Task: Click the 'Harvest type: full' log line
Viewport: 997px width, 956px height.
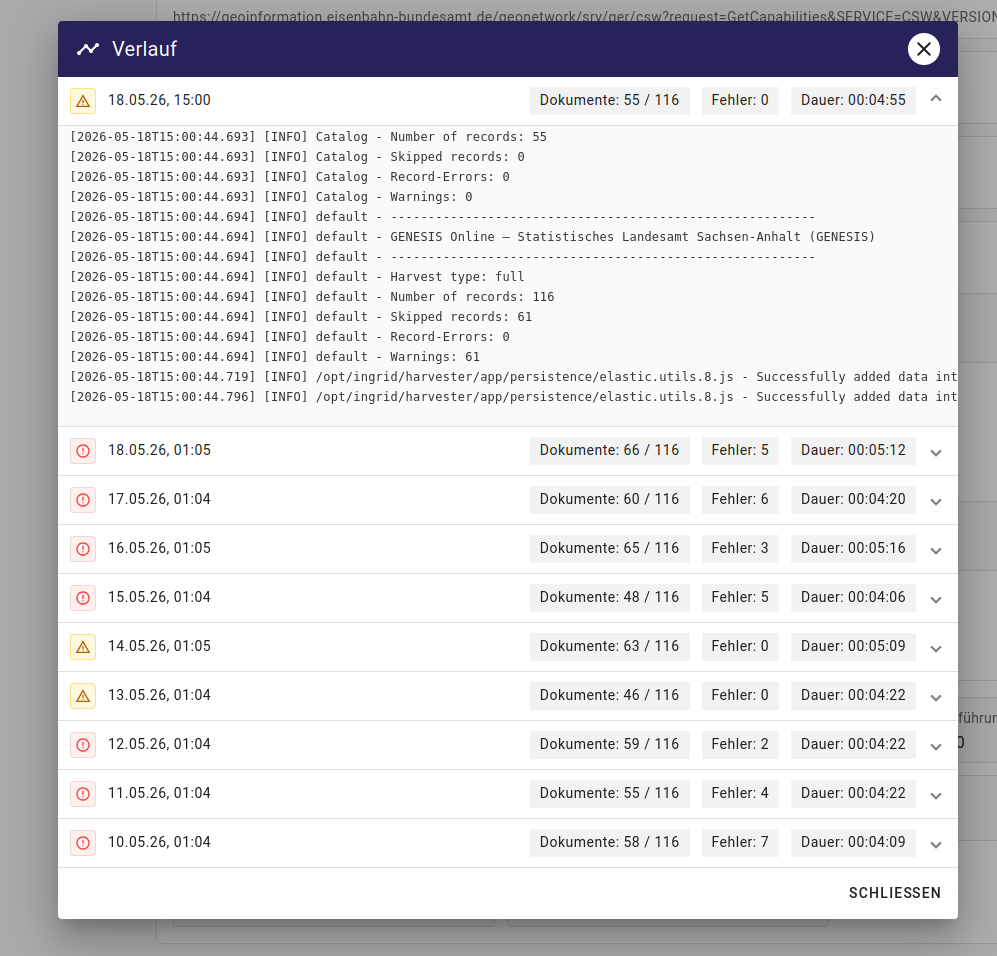Action: pos(298,277)
